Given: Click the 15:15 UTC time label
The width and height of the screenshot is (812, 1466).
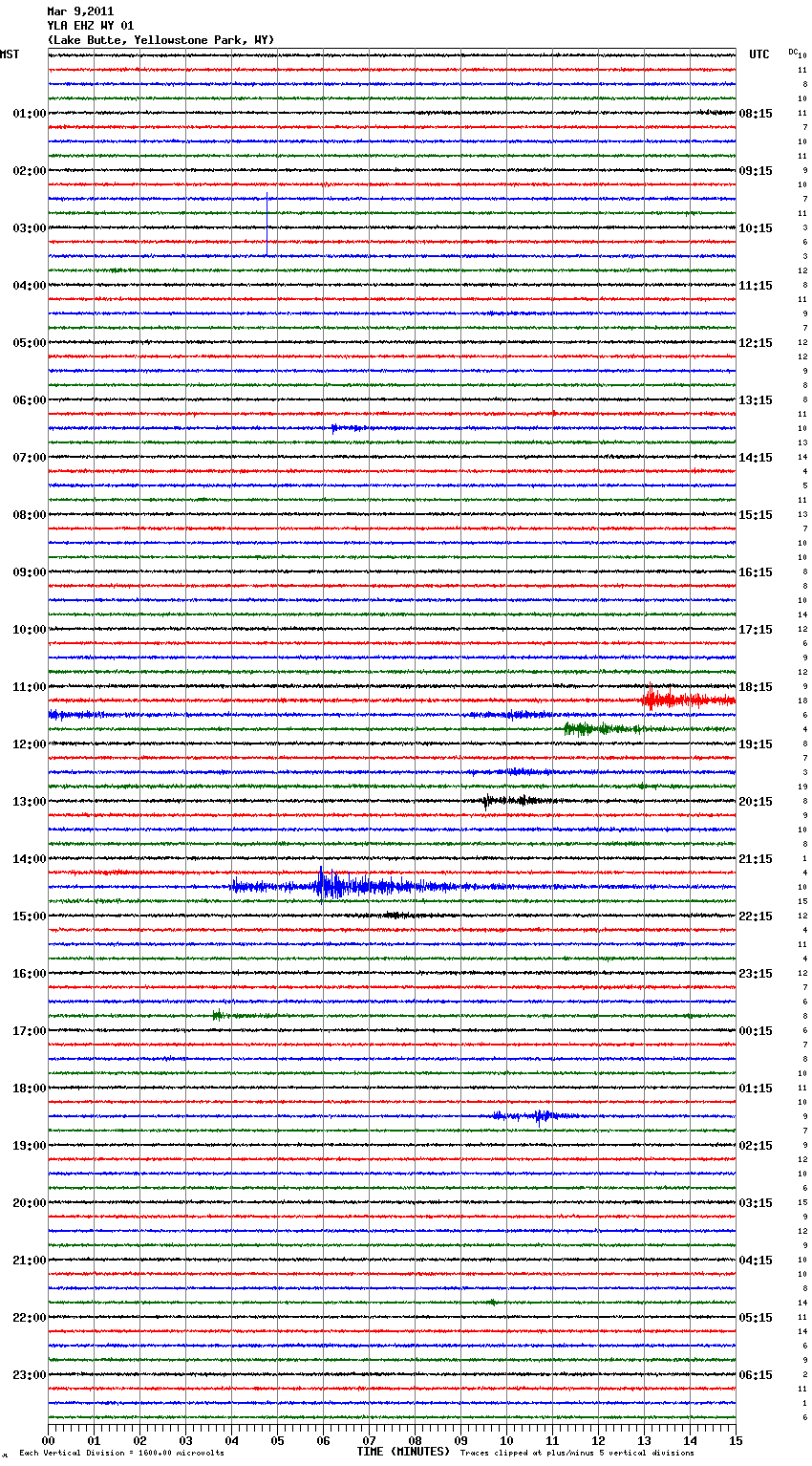Looking at the screenshot, I should click(x=756, y=515).
